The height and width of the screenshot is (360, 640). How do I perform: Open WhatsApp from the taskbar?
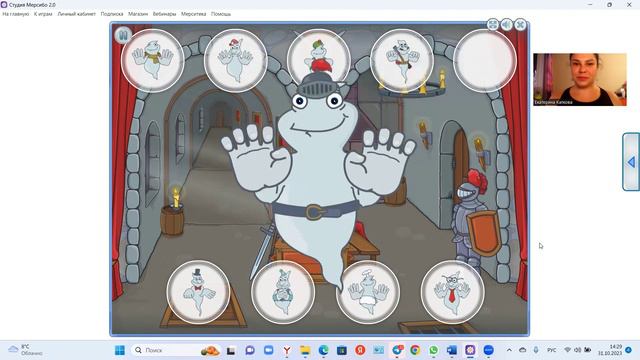coord(433,350)
